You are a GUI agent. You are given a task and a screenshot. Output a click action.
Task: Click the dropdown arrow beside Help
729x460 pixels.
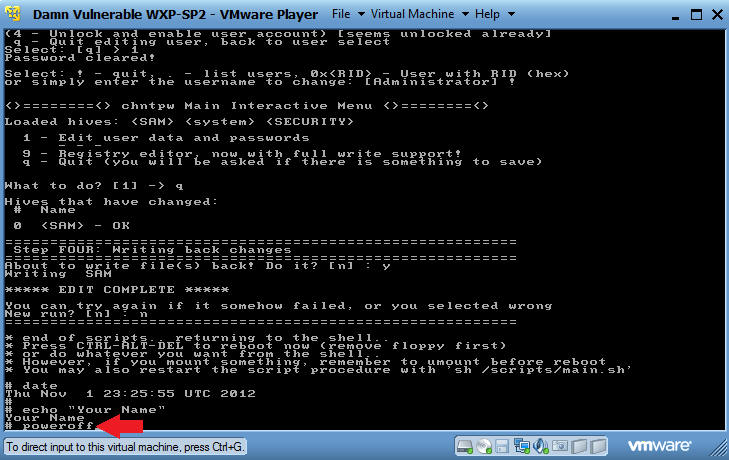(511, 14)
